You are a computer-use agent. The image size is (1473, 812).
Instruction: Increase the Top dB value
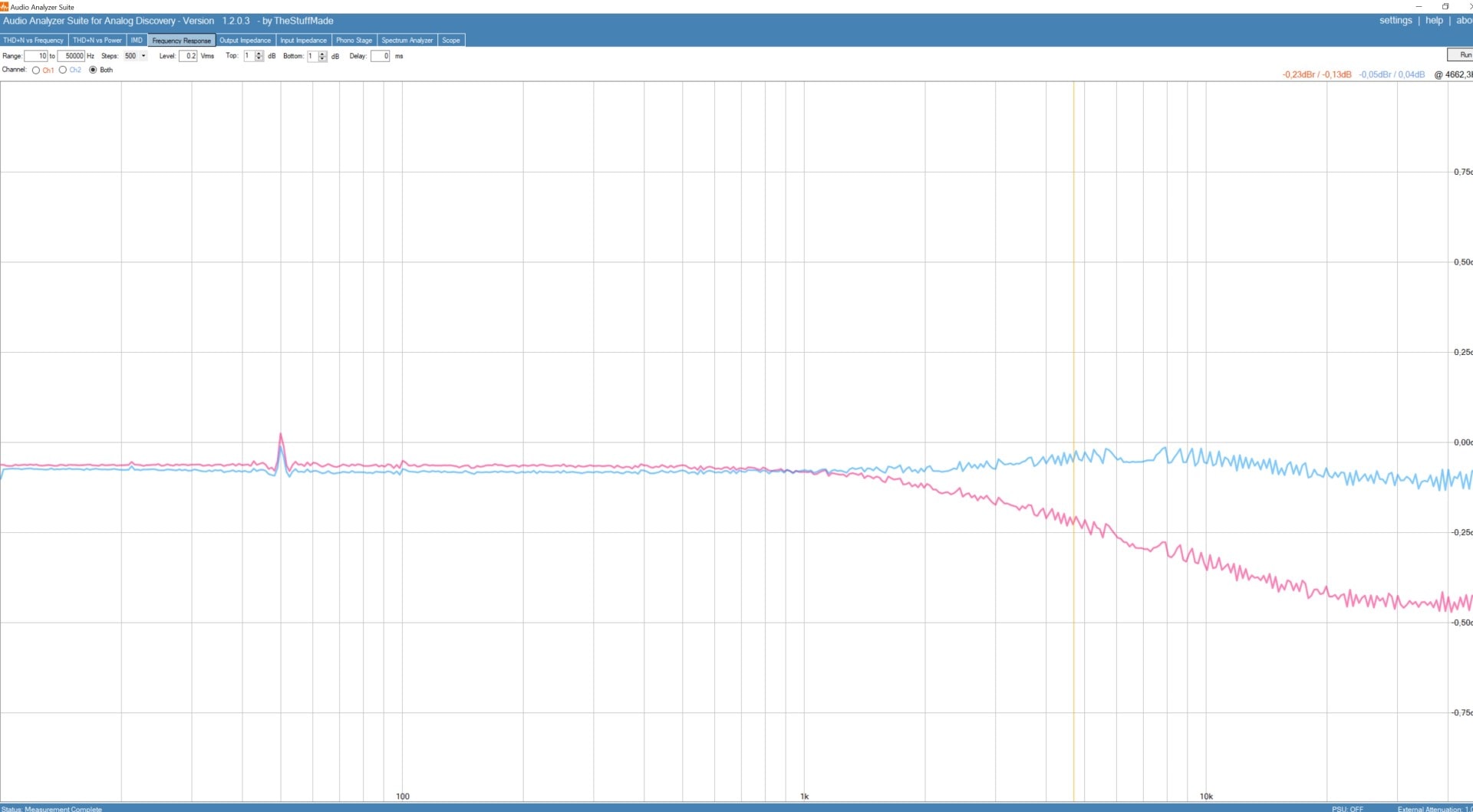pyautogui.click(x=259, y=54)
